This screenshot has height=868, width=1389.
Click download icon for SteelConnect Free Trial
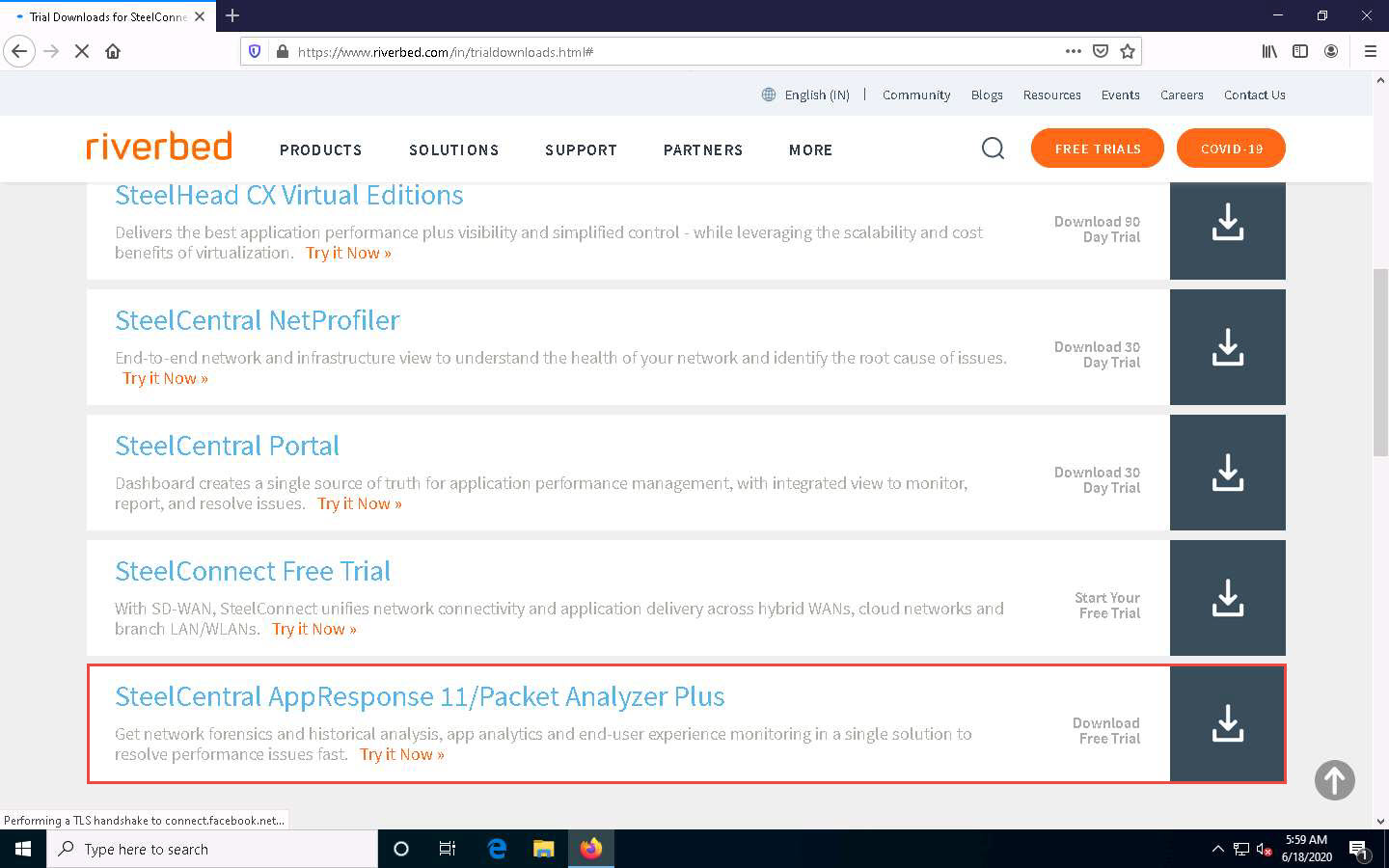pyautogui.click(x=1228, y=598)
